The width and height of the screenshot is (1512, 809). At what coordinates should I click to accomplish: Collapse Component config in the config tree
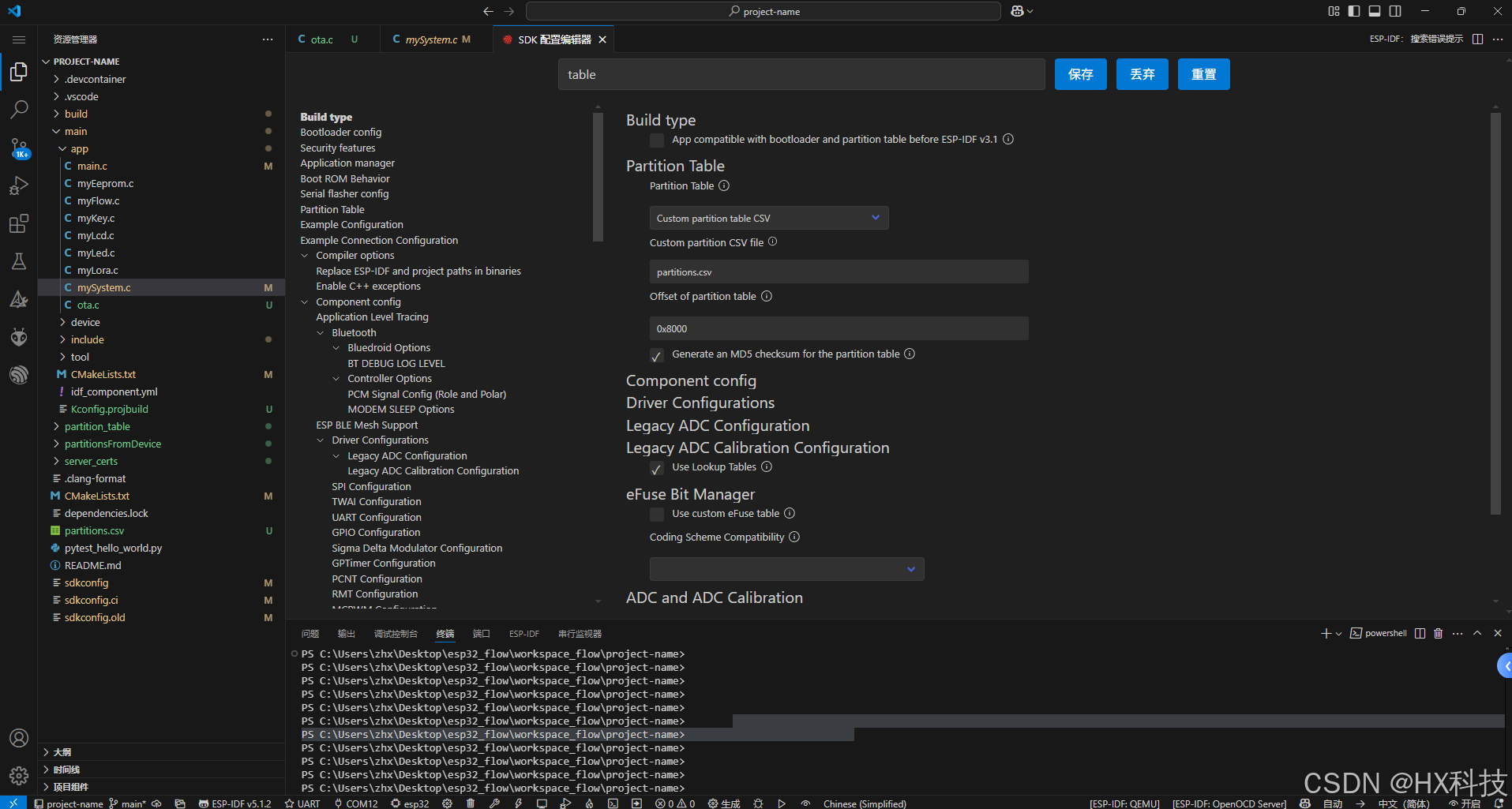pos(305,302)
